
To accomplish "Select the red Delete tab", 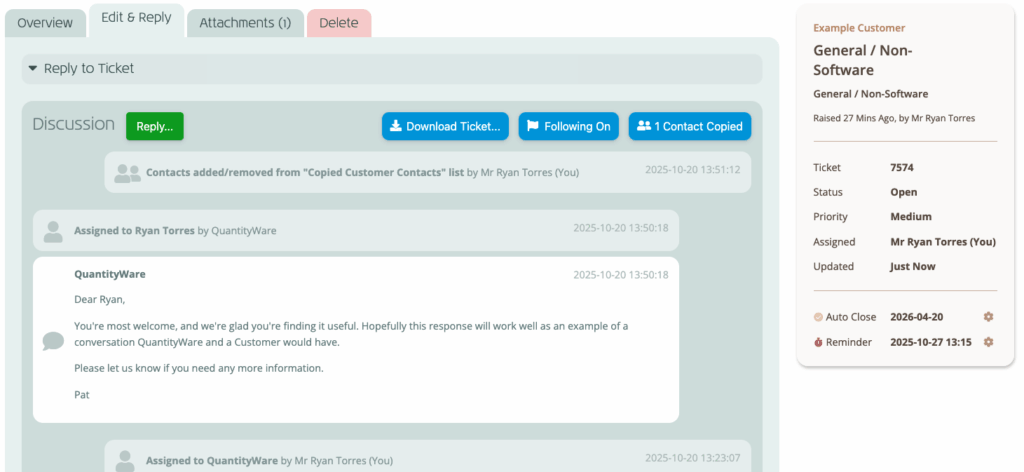I will 338,22.
